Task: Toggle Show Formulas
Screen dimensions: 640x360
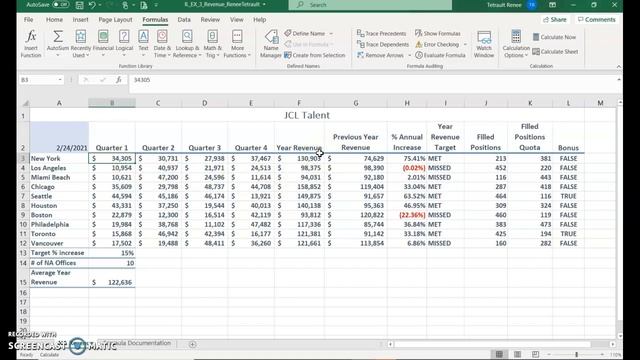Action: click(438, 33)
